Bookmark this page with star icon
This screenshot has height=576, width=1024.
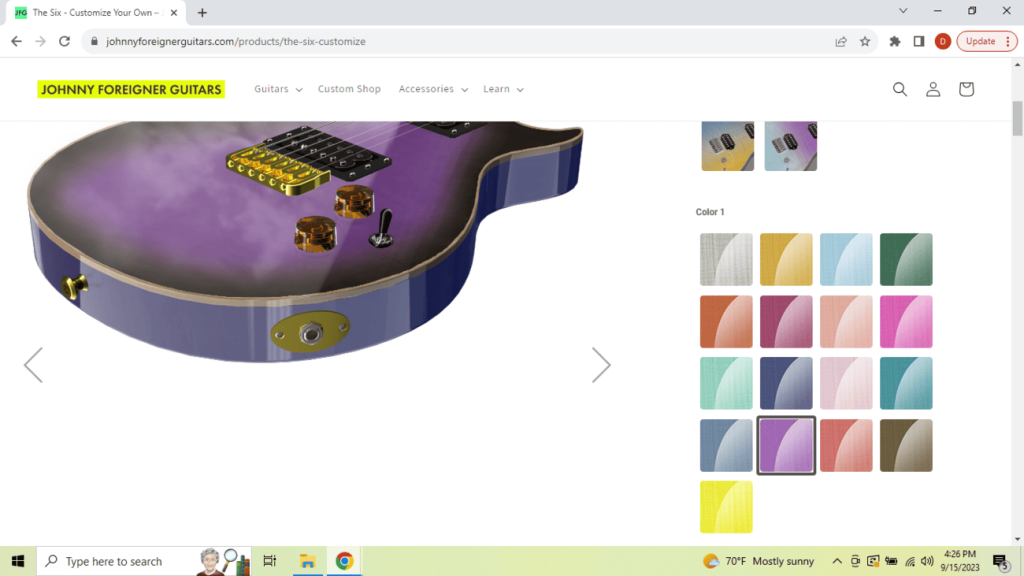[865, 41]
